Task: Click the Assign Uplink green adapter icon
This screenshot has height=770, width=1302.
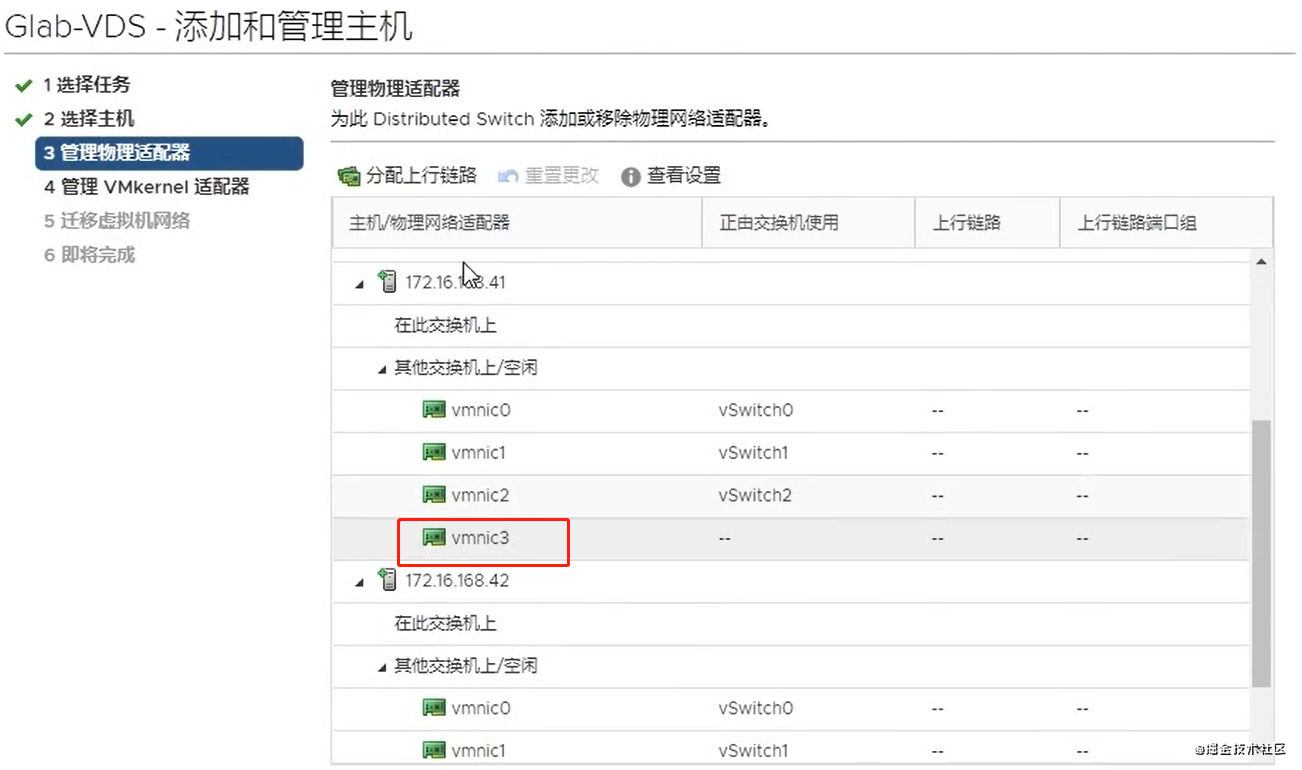Action: [x=349, y=176]
